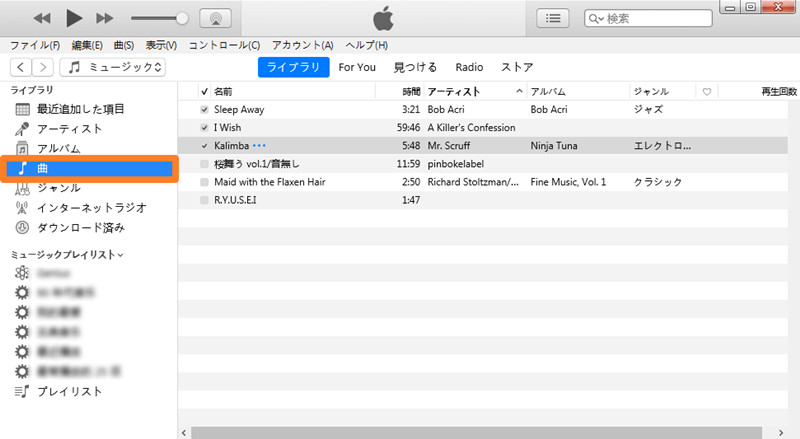Uncheck the Sleep Away song checkbox
Viewport: 800px width, 439px height.
(205, 109)
